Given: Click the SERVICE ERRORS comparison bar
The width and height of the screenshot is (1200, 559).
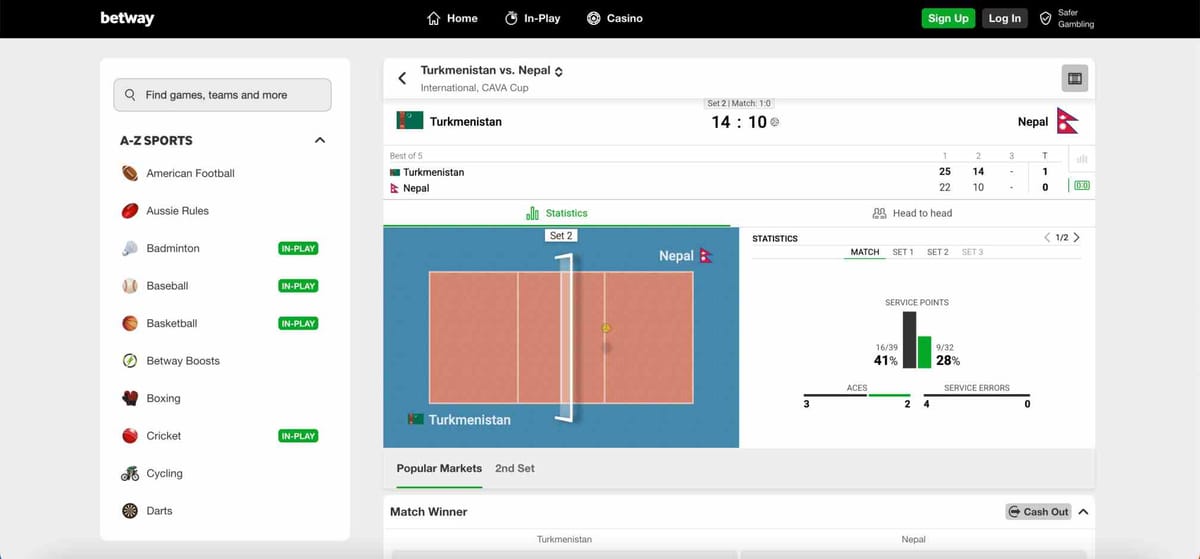Looking at the screenshot, I should tap(976, 396).
